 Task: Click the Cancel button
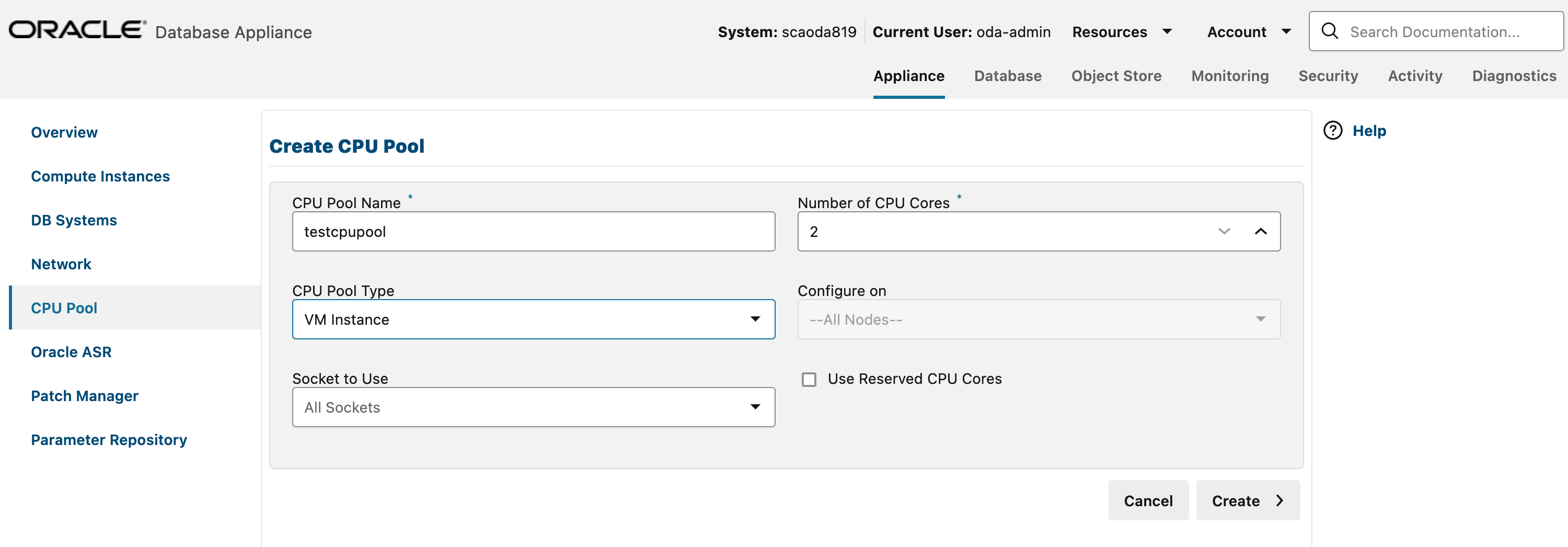tap(1148, 500)
